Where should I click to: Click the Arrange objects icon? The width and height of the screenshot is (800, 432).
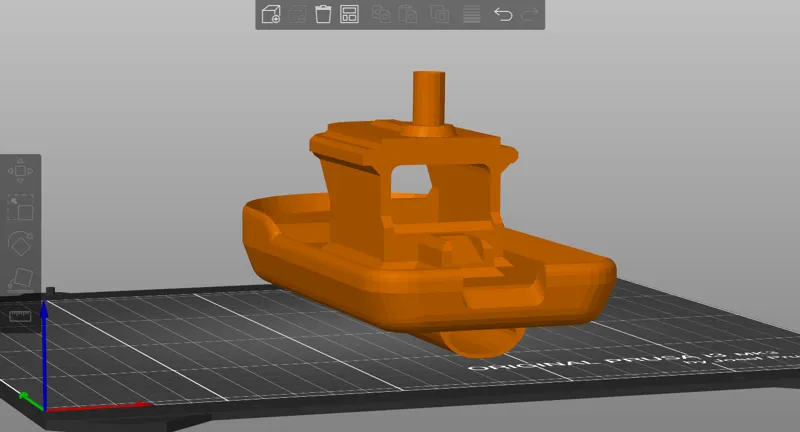tap(349, 14)
